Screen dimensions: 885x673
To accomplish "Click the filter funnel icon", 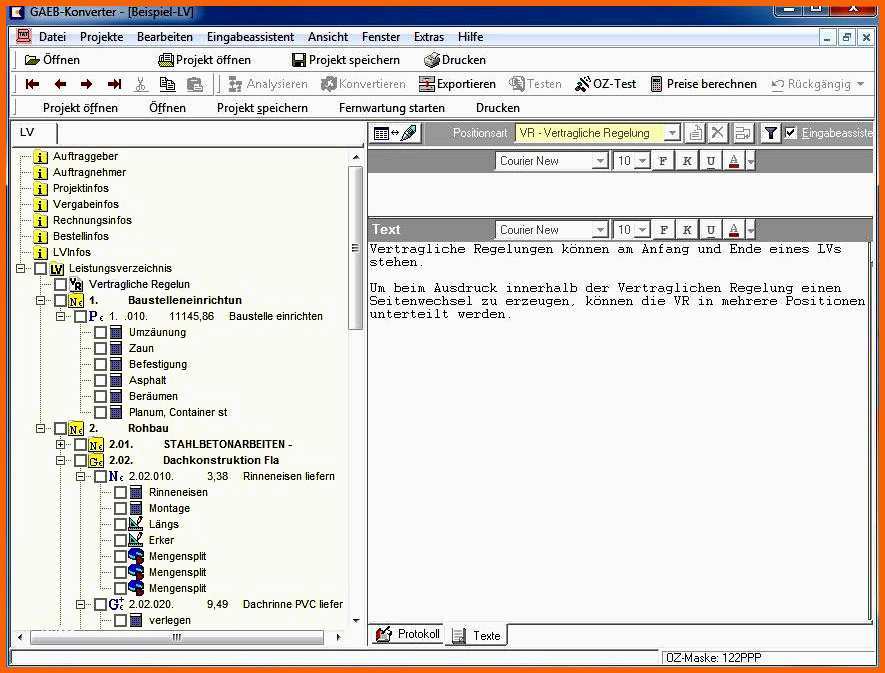I will 770,133.
